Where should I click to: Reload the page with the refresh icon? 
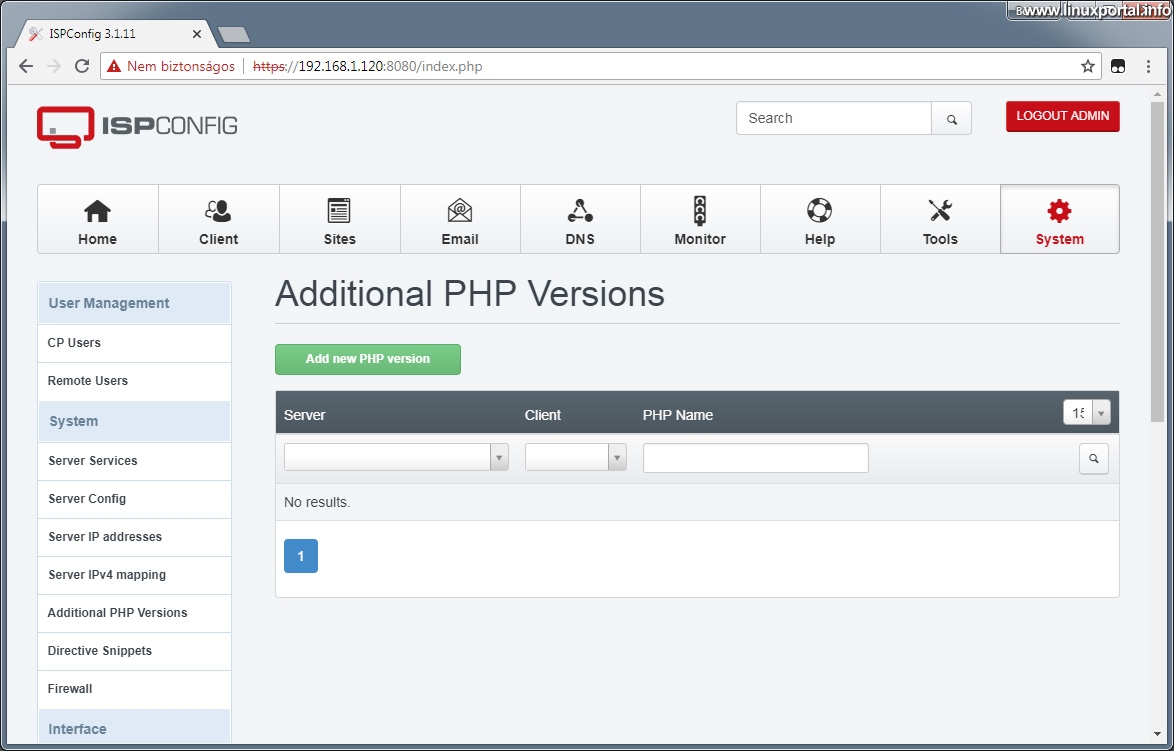(82, 66)
